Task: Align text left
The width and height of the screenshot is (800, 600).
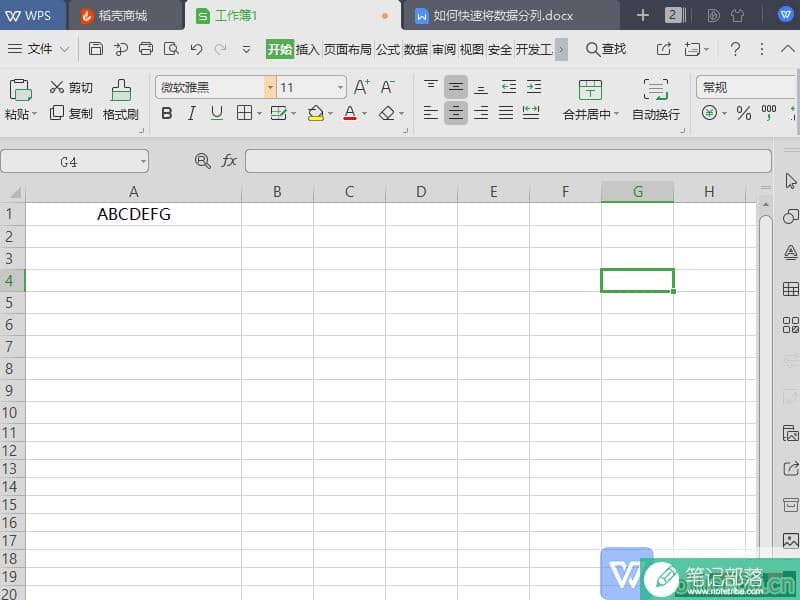Action: [x=431, y=113]
